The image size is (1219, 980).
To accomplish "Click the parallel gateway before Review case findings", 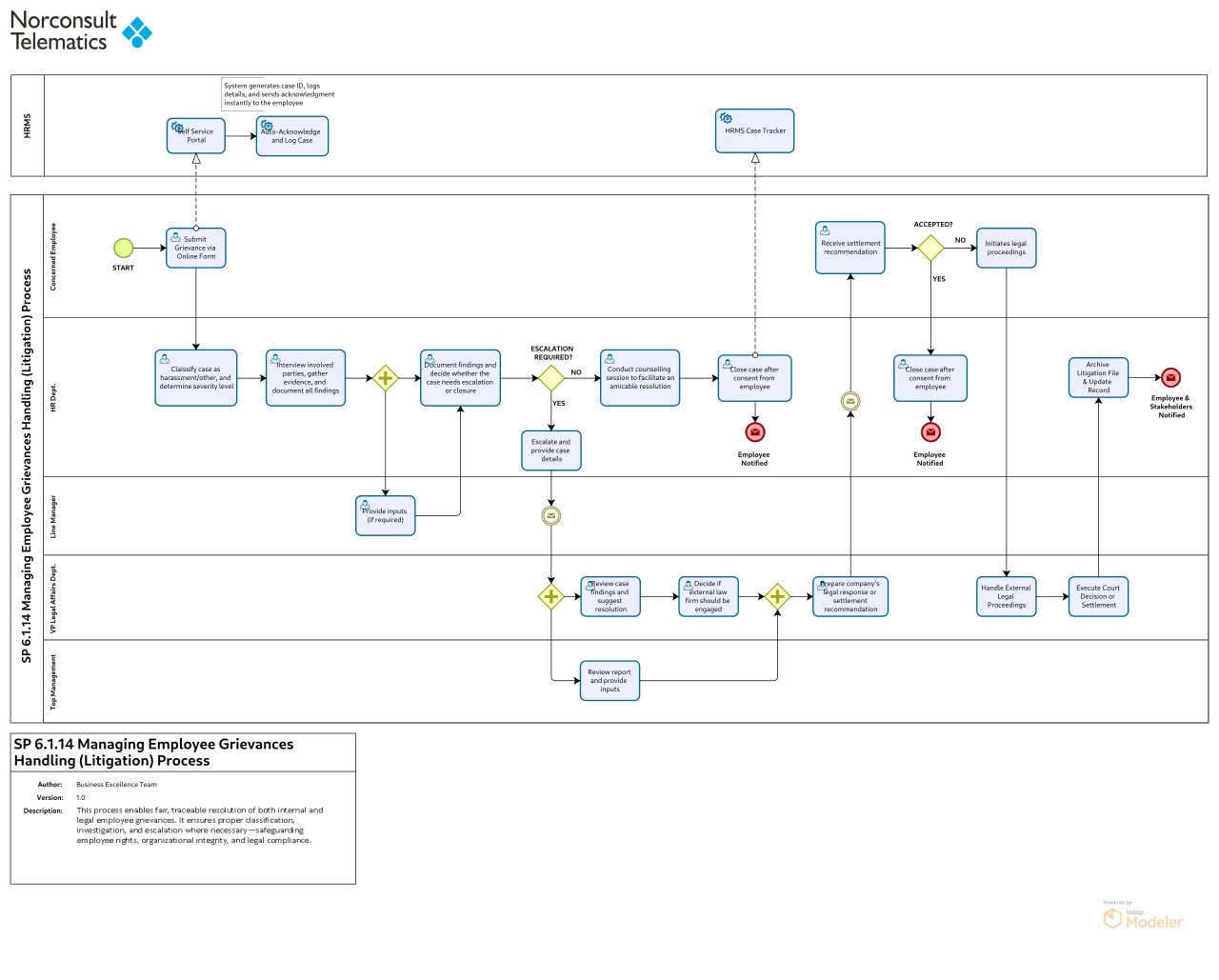I will pos(551,597).
